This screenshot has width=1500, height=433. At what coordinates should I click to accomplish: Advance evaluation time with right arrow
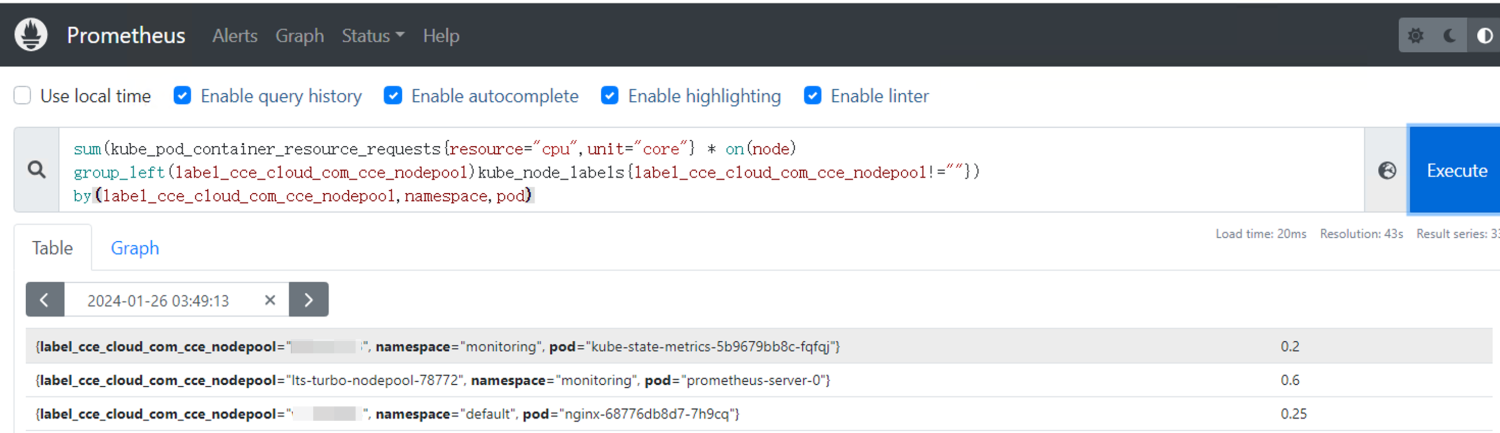click(309, 300)
